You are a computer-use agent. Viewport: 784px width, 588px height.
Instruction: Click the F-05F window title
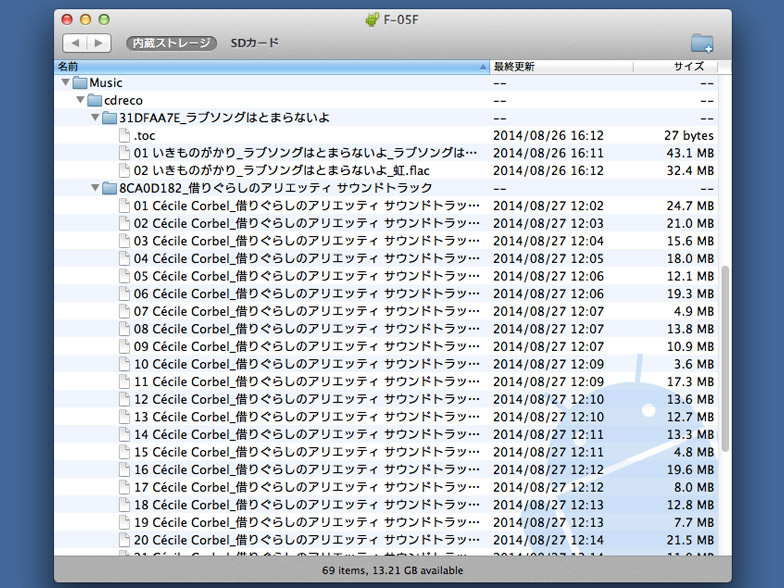[x=400, y=20]
